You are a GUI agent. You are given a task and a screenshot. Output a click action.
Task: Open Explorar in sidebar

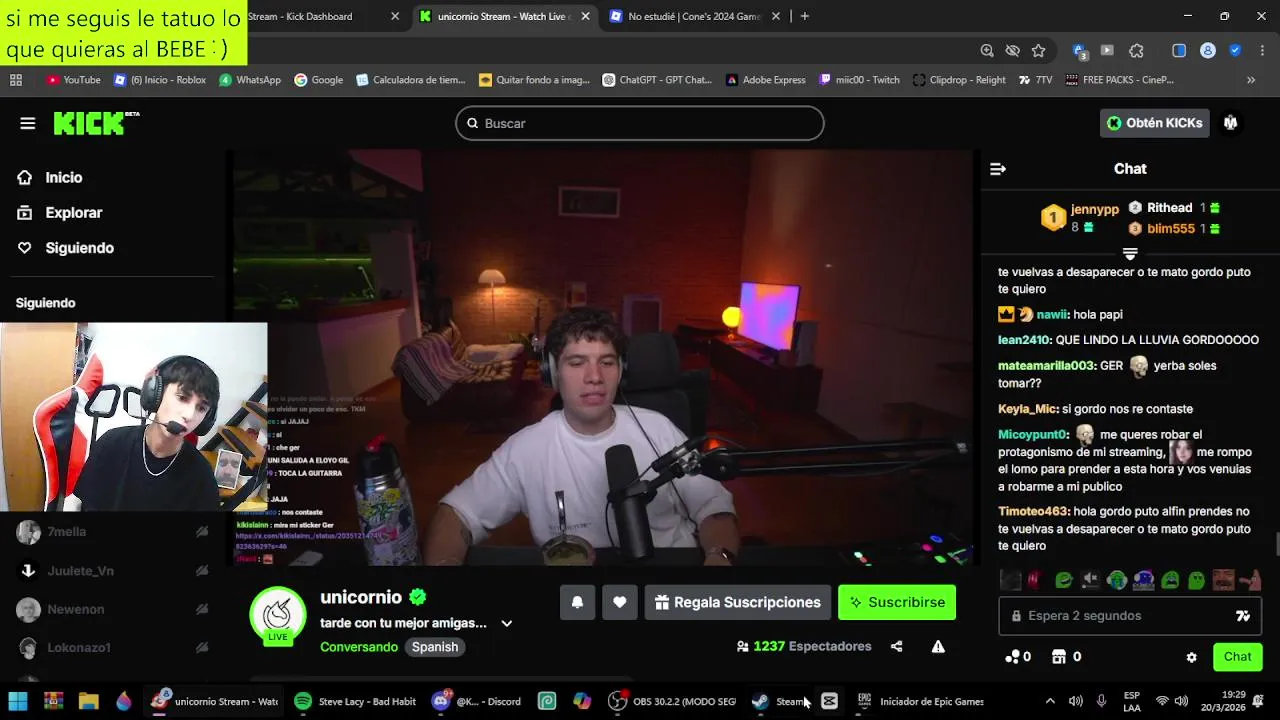(60, 212)
